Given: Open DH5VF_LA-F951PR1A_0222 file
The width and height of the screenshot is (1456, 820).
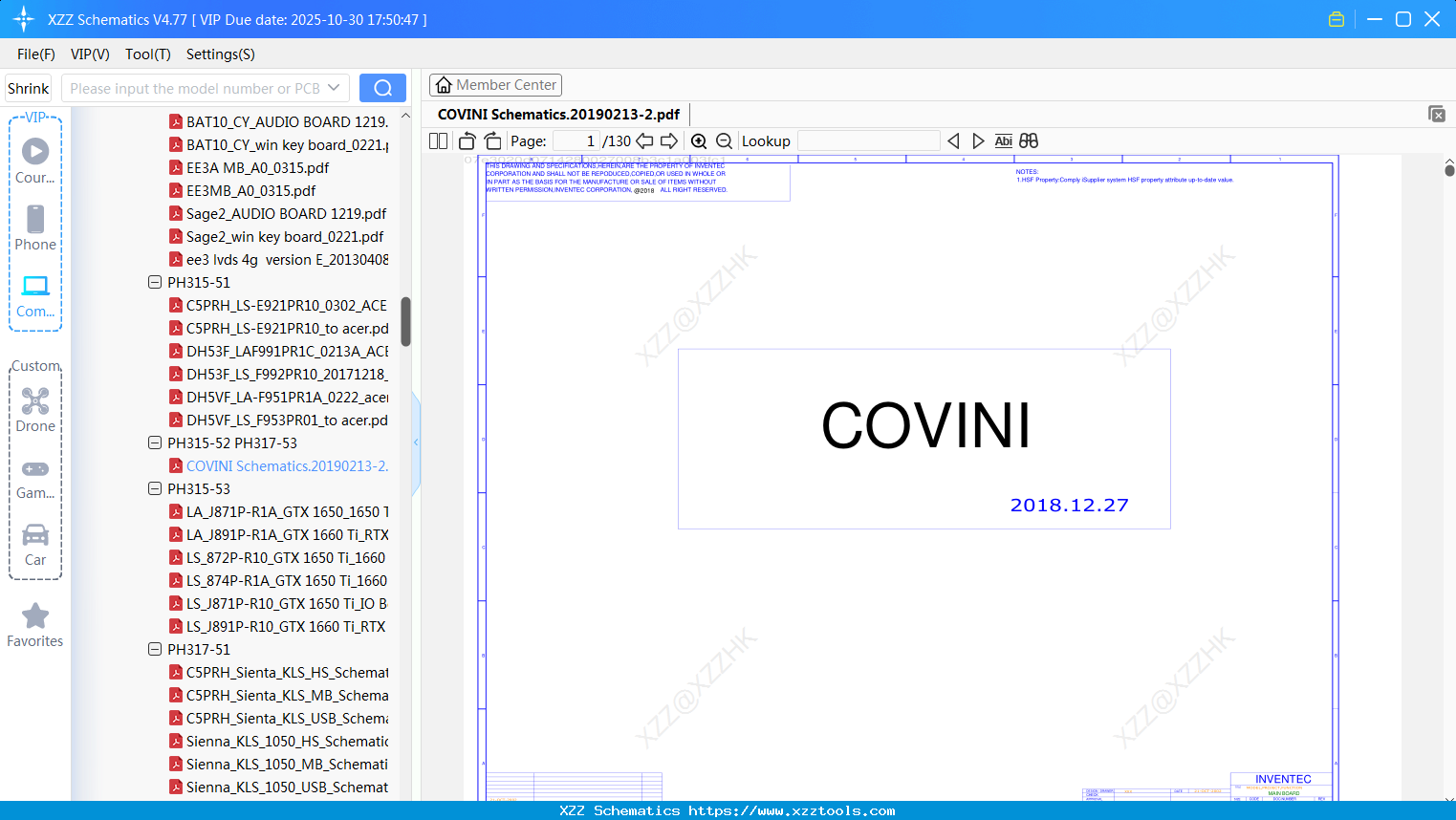Looking at the screenshot, I should pyautogui.click(x=287, y=397).
